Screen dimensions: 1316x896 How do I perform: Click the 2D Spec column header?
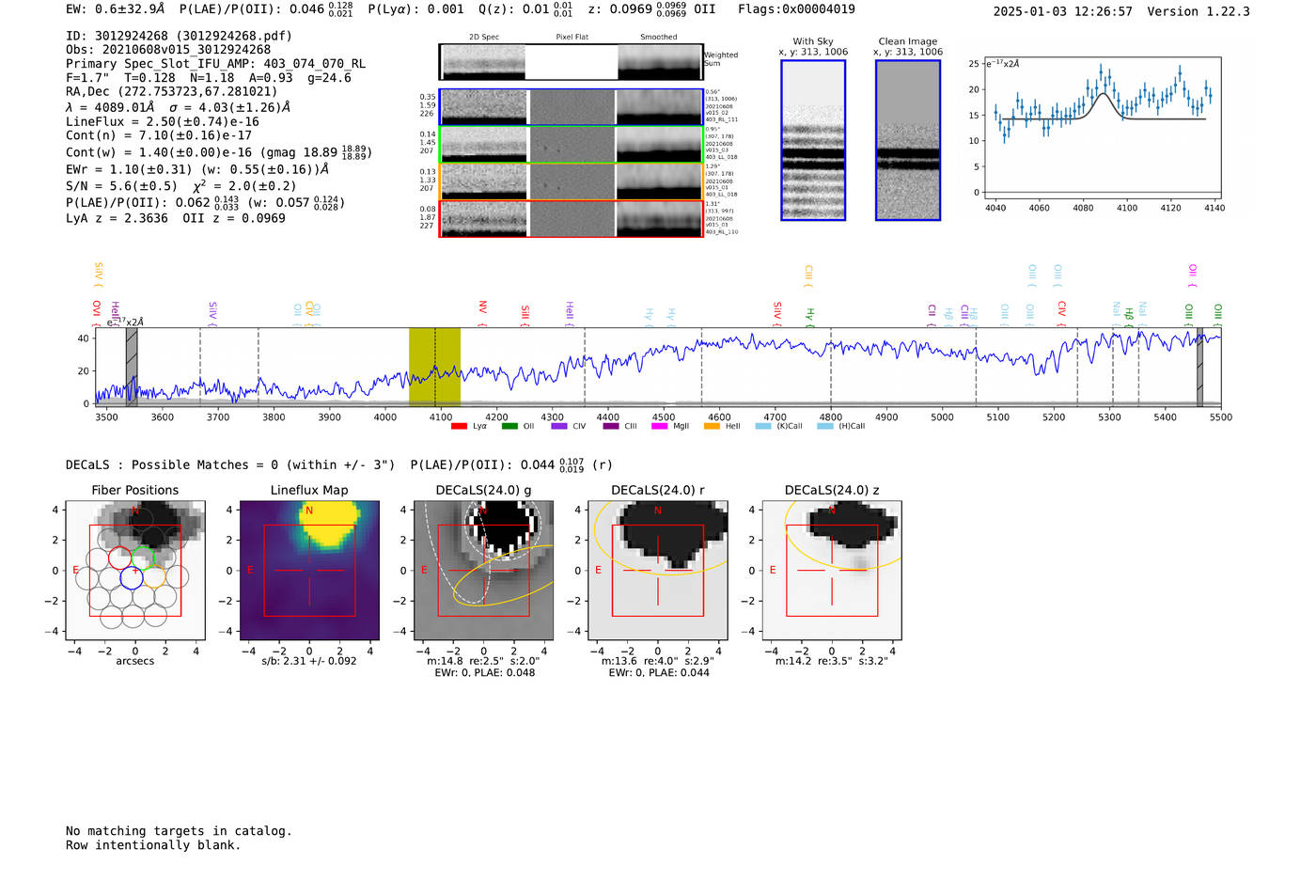pyautogui.click(x=484, y=38)
